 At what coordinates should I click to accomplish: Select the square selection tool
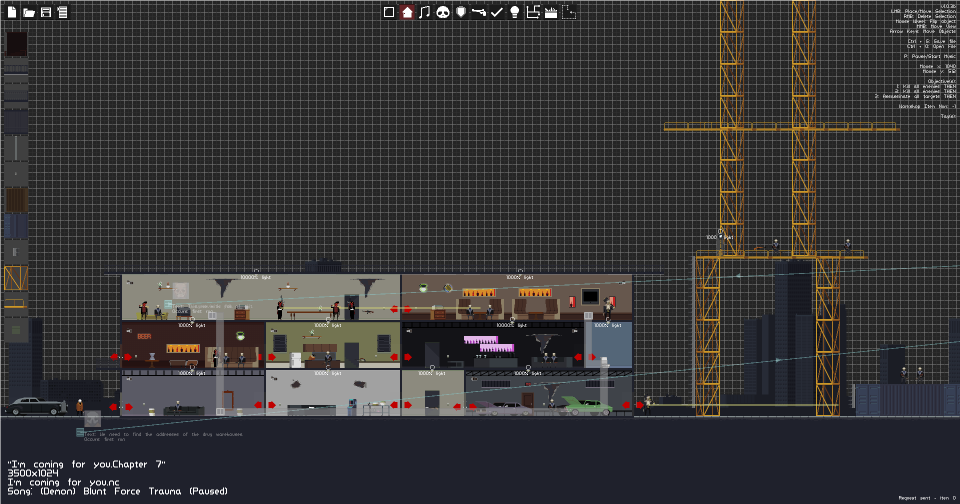tap(389, 12)
